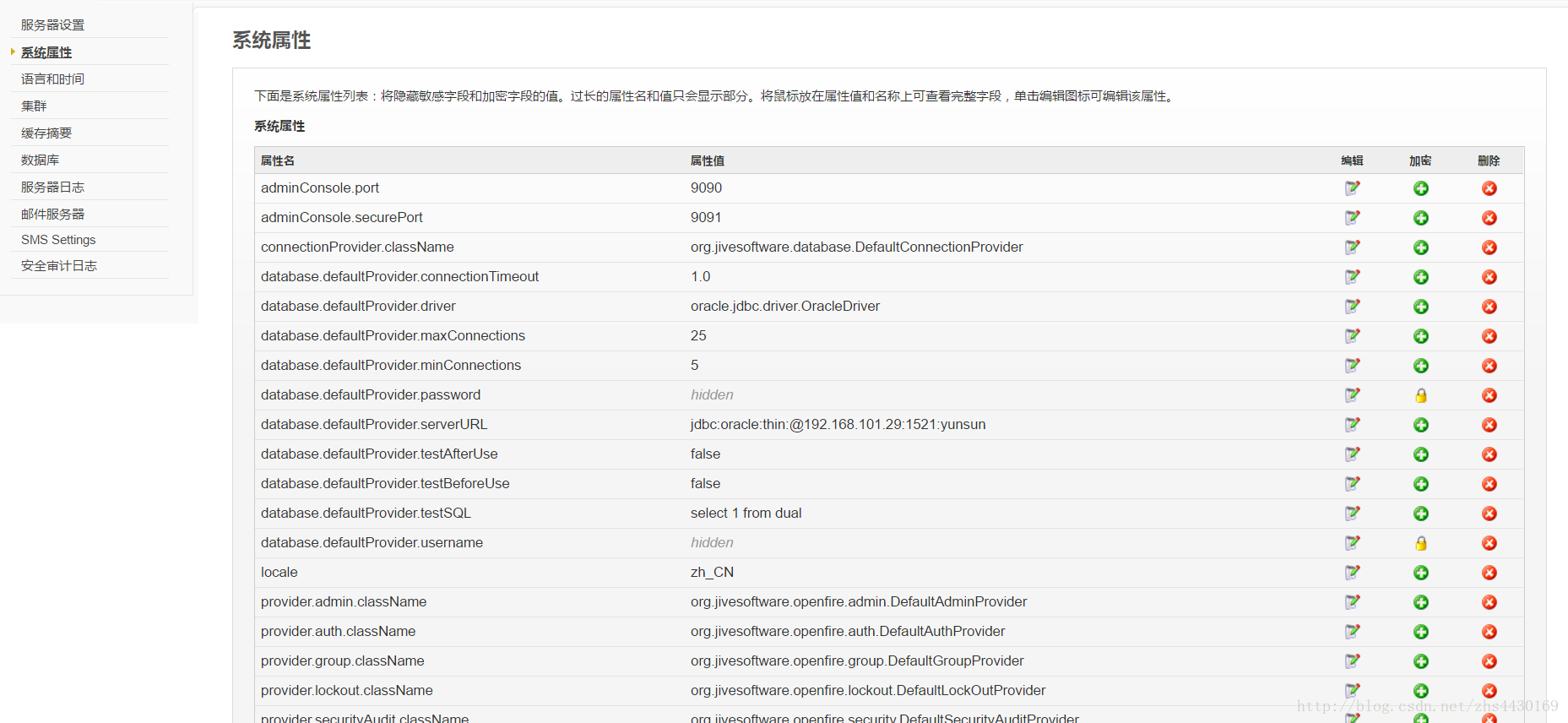Viewport: 1568px width, 723px height.
Task: Open SMS Settings in the sidebar
Action: [58, 240]
